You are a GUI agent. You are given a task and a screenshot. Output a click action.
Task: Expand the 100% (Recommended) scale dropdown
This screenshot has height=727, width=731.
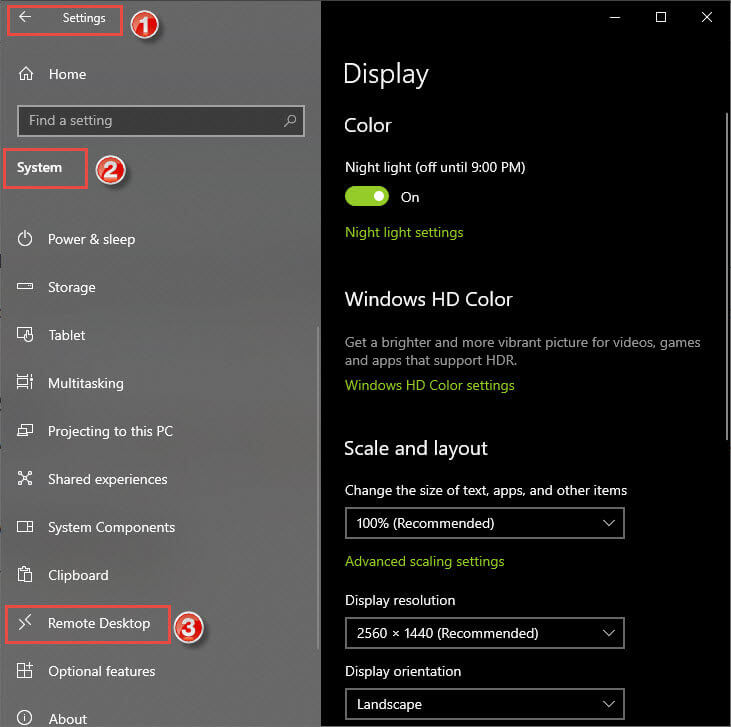(x=484, y=523)
